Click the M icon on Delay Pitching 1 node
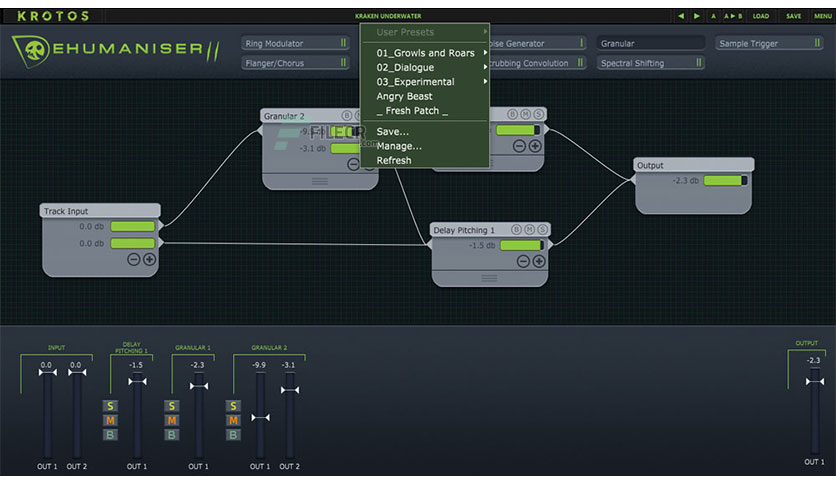 [529, 230]
